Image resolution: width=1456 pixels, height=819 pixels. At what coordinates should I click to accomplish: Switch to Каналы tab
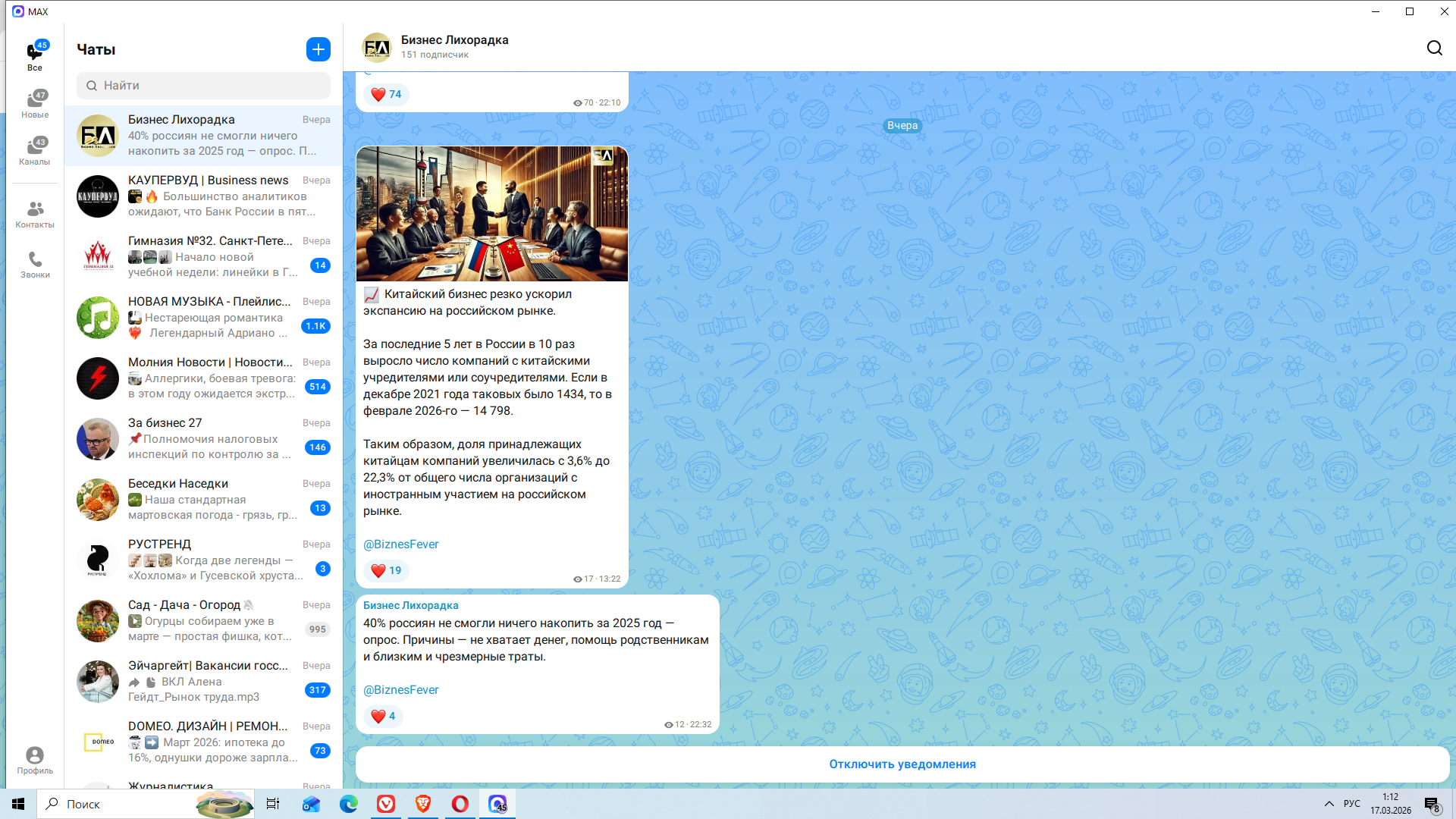35,151
